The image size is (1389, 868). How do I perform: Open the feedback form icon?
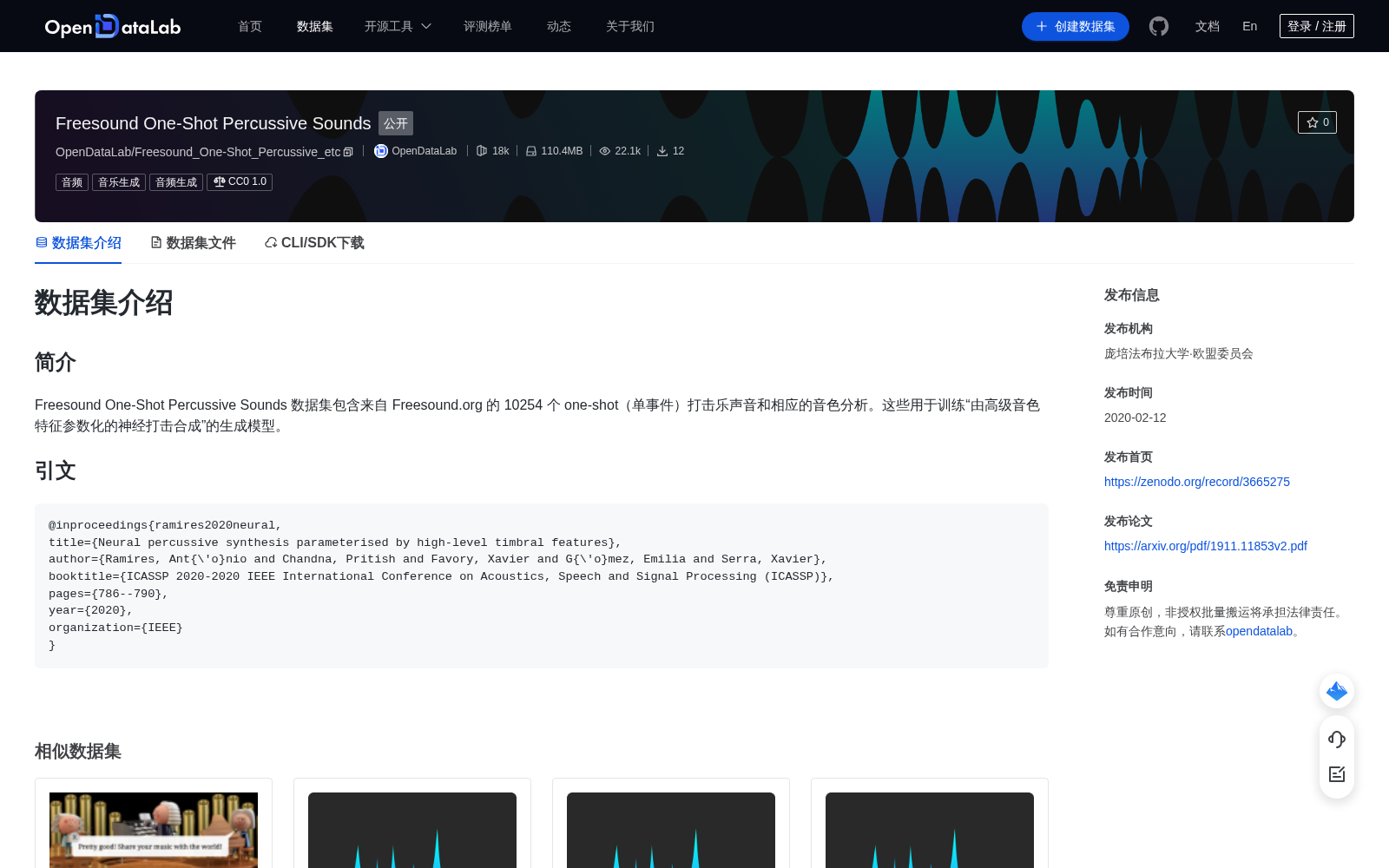[x=1337, y=774]
